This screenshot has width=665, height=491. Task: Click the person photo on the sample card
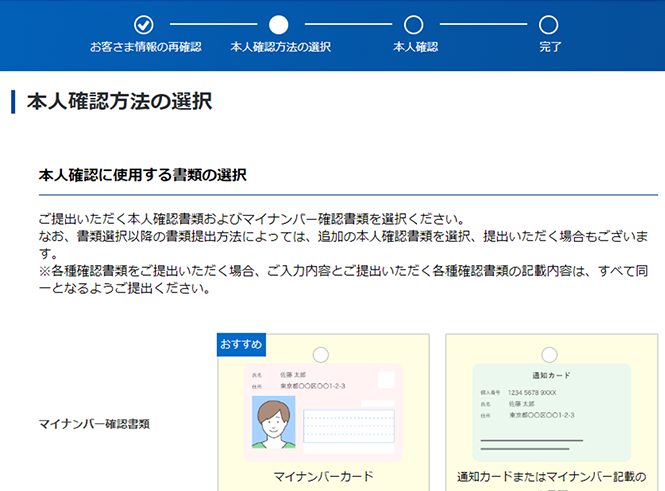click(274, 422)
